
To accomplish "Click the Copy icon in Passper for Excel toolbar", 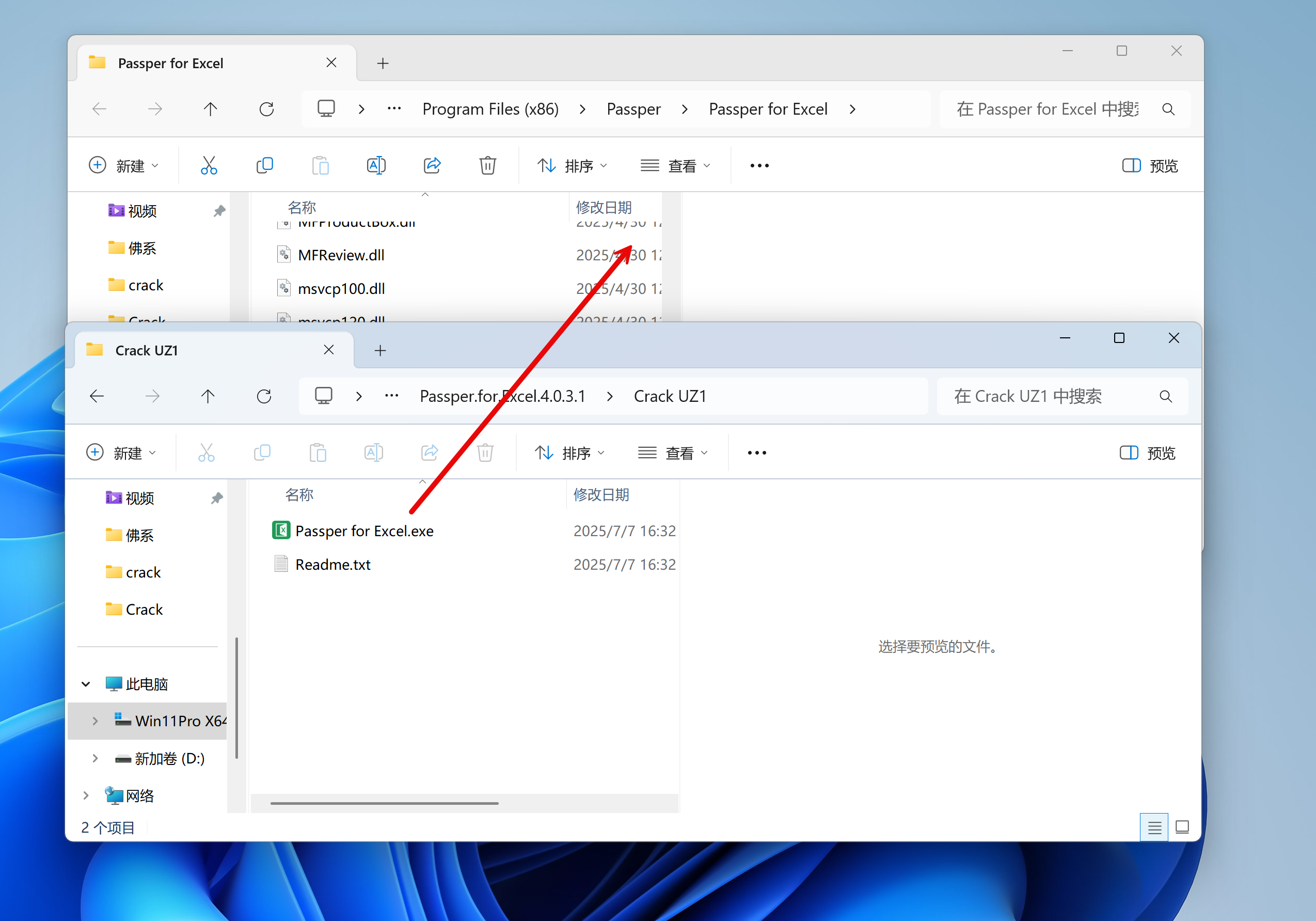I will pos(264,166).
